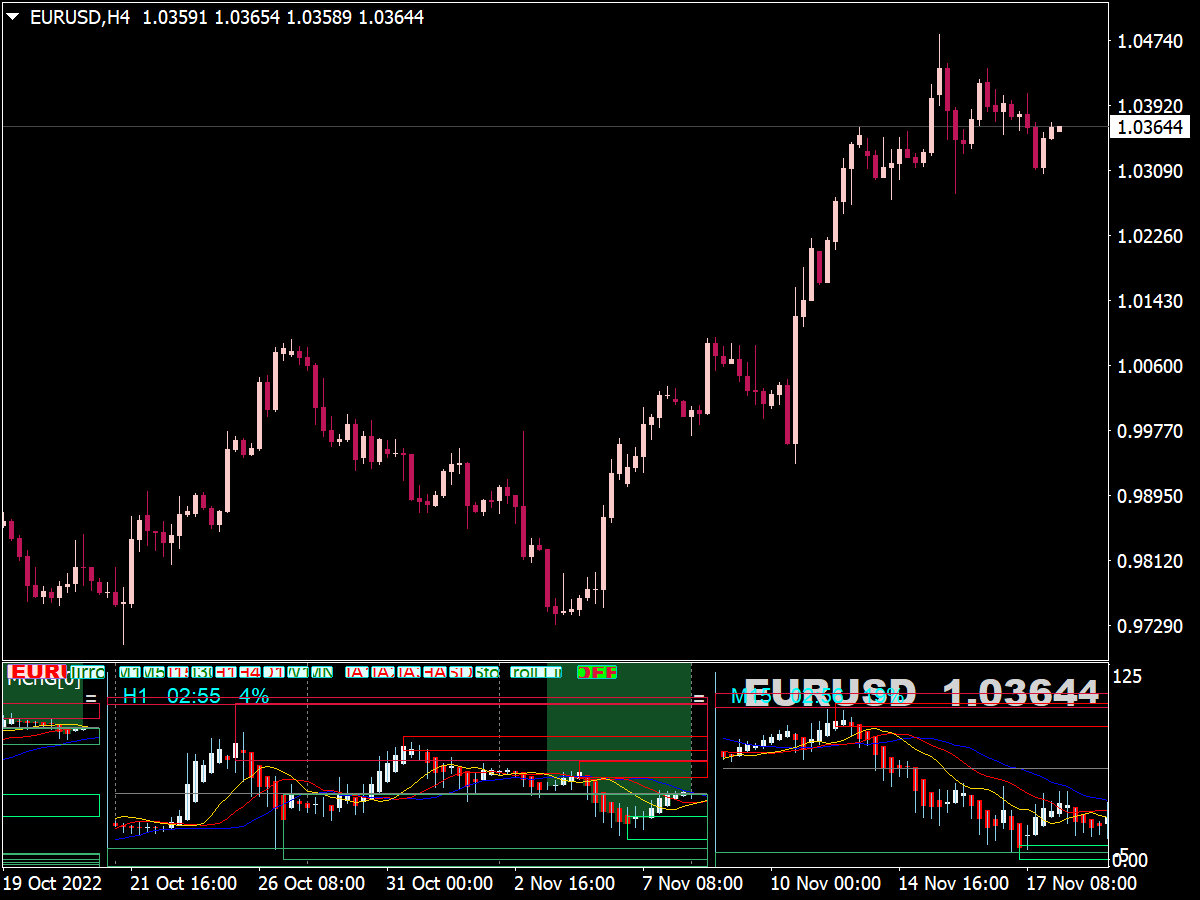Click the EURI symbol label
Viewport: 1200px width, 900px height.
(x=37, y=671)
